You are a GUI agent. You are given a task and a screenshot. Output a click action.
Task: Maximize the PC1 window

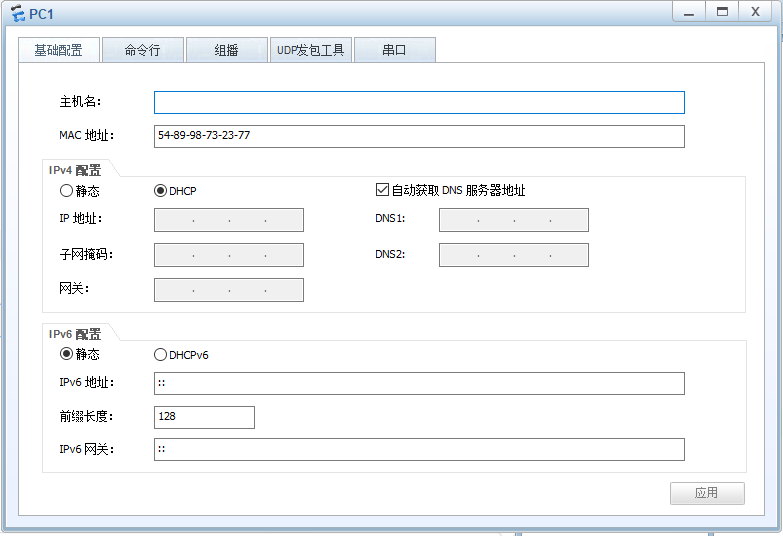(x=722, y=11)
